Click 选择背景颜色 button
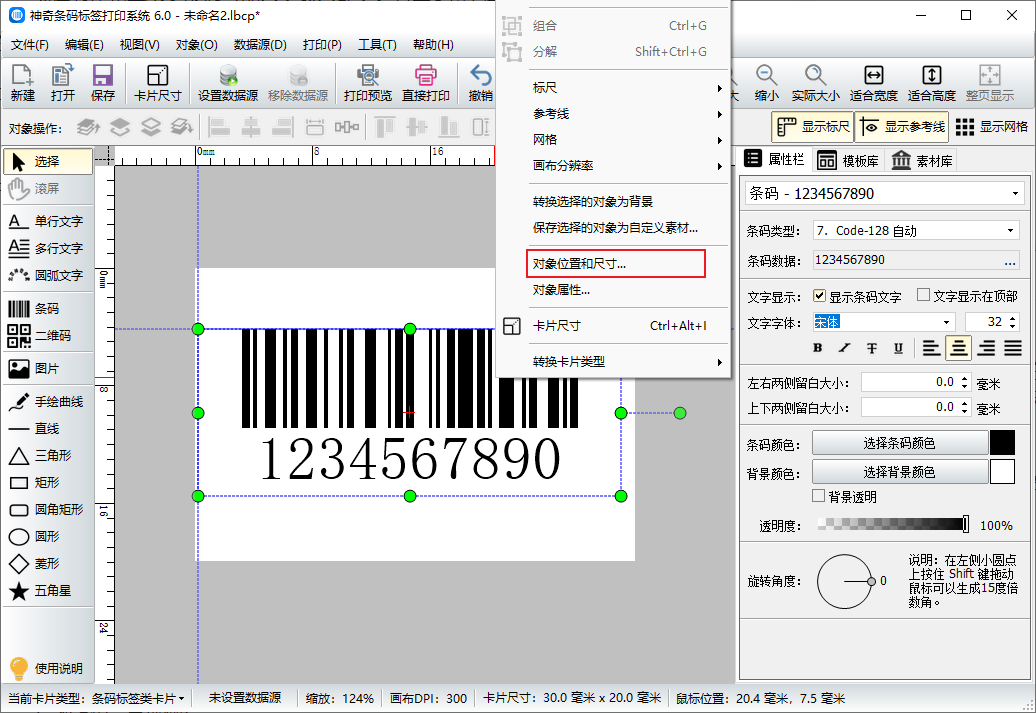This screenshot has height=713, width=1036. point(899,472)
